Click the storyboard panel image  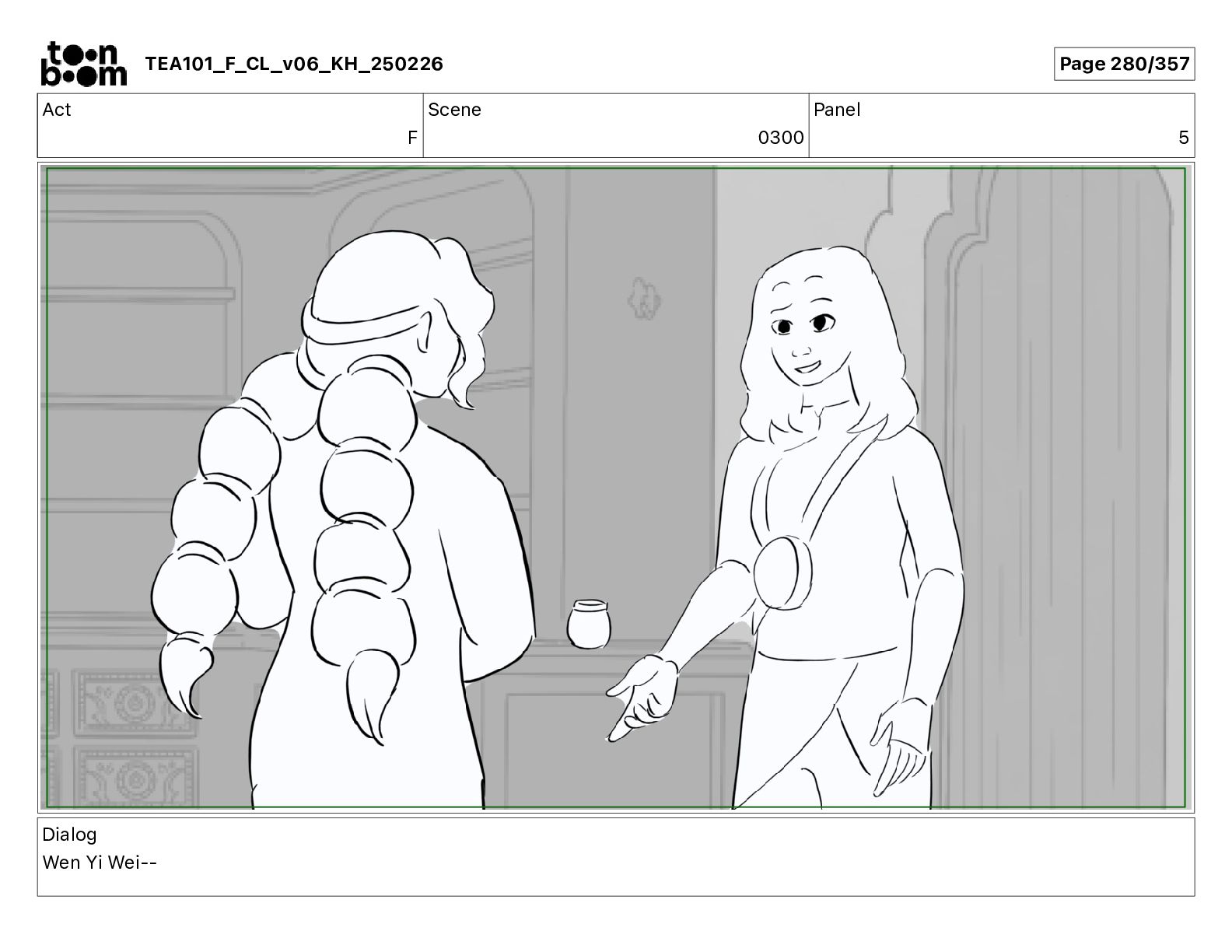(x=616, y=488)
